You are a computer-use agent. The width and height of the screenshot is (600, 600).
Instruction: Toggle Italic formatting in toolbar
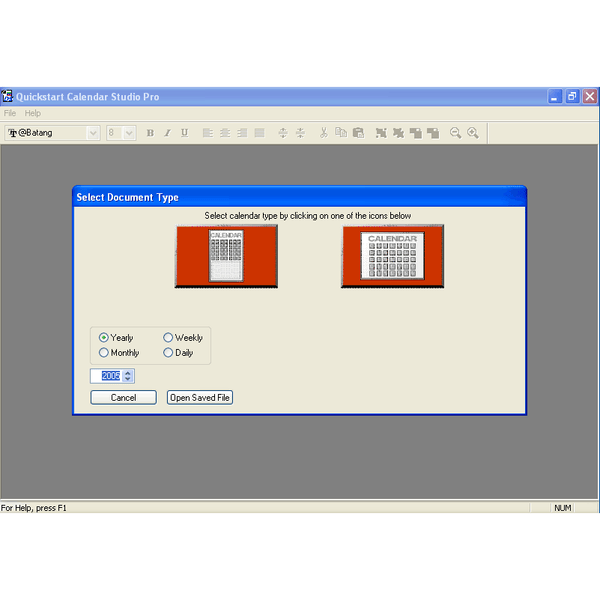point(168,133)
